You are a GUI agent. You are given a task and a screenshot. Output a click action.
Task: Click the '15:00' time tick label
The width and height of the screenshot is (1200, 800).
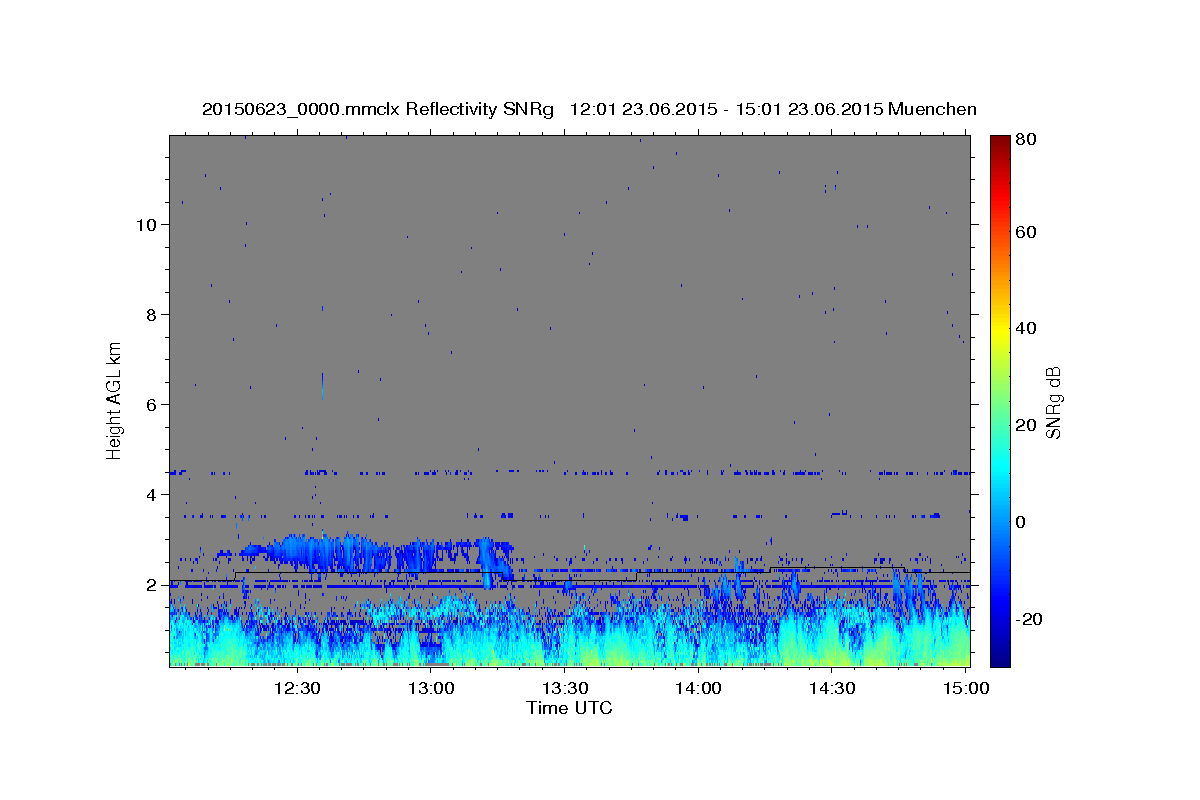click(x=965, y=689)
